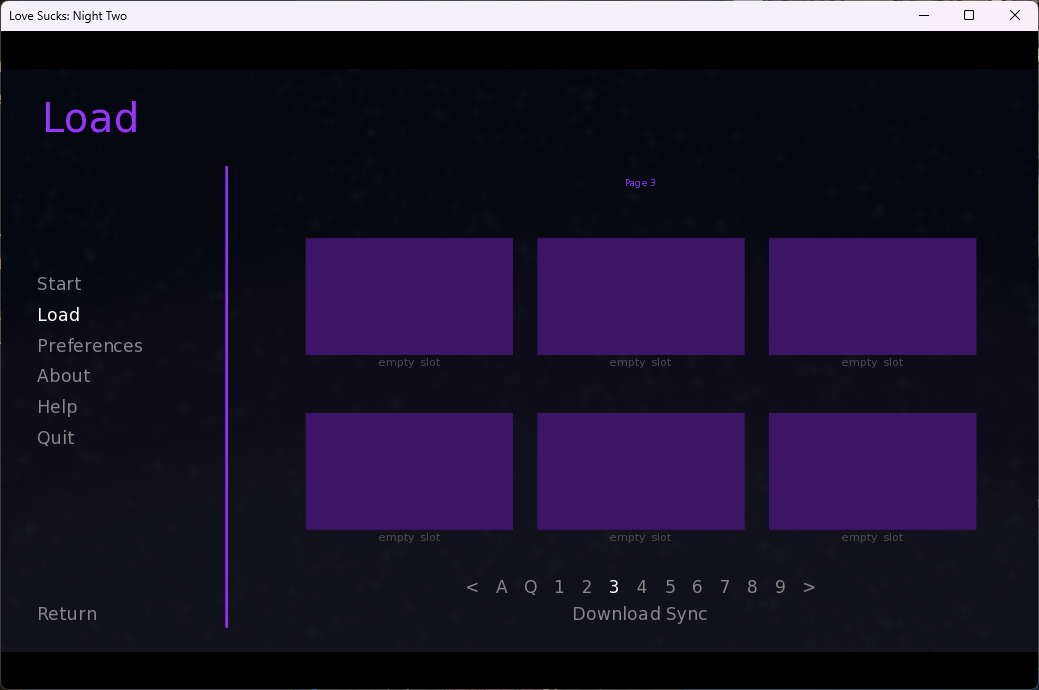The width and height of the screenshot is (1039, 690).
Task: Open the Help screen
Action: coord(57,407)
